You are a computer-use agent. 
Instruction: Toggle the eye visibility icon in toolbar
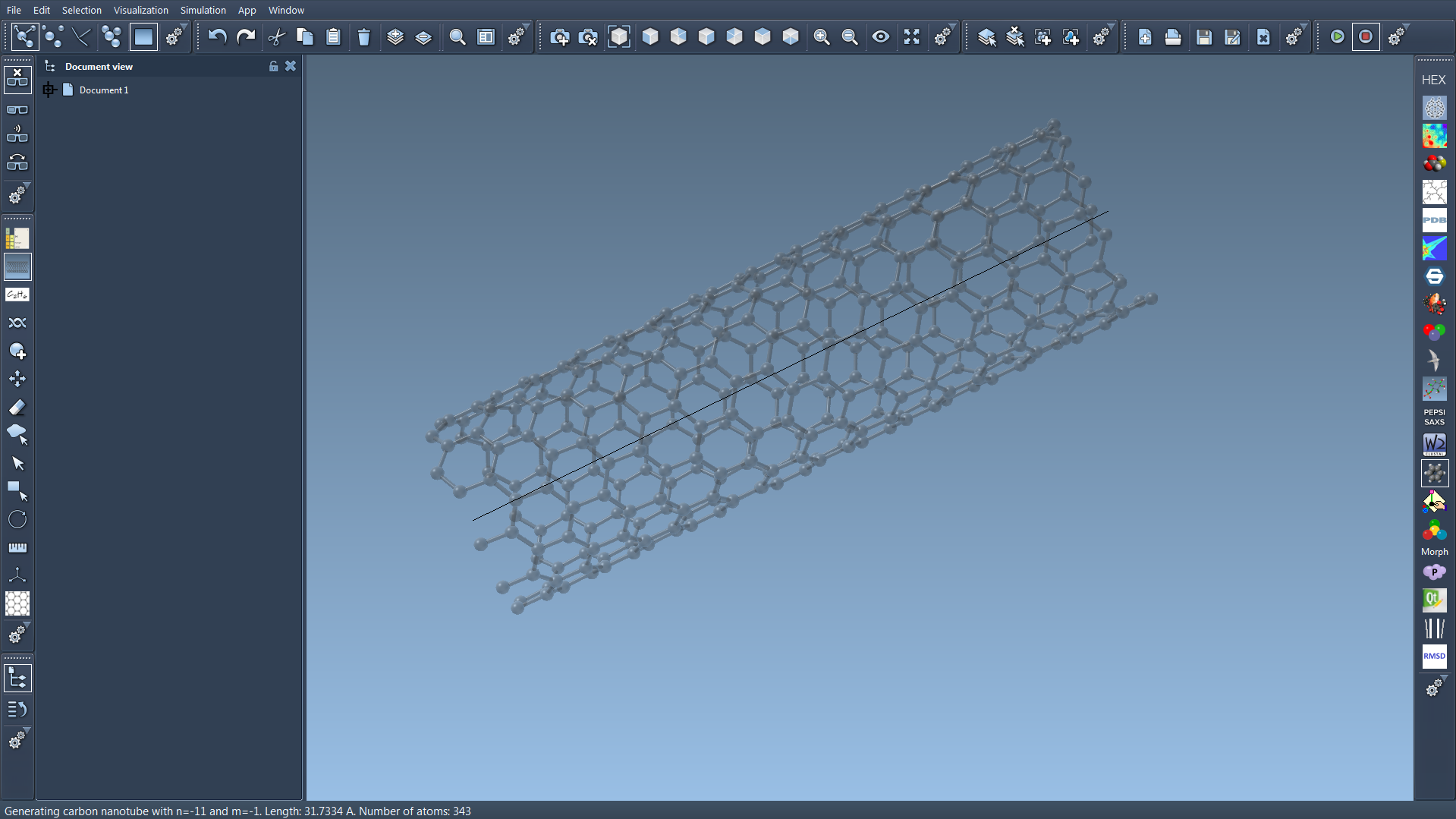pos(880,36)
